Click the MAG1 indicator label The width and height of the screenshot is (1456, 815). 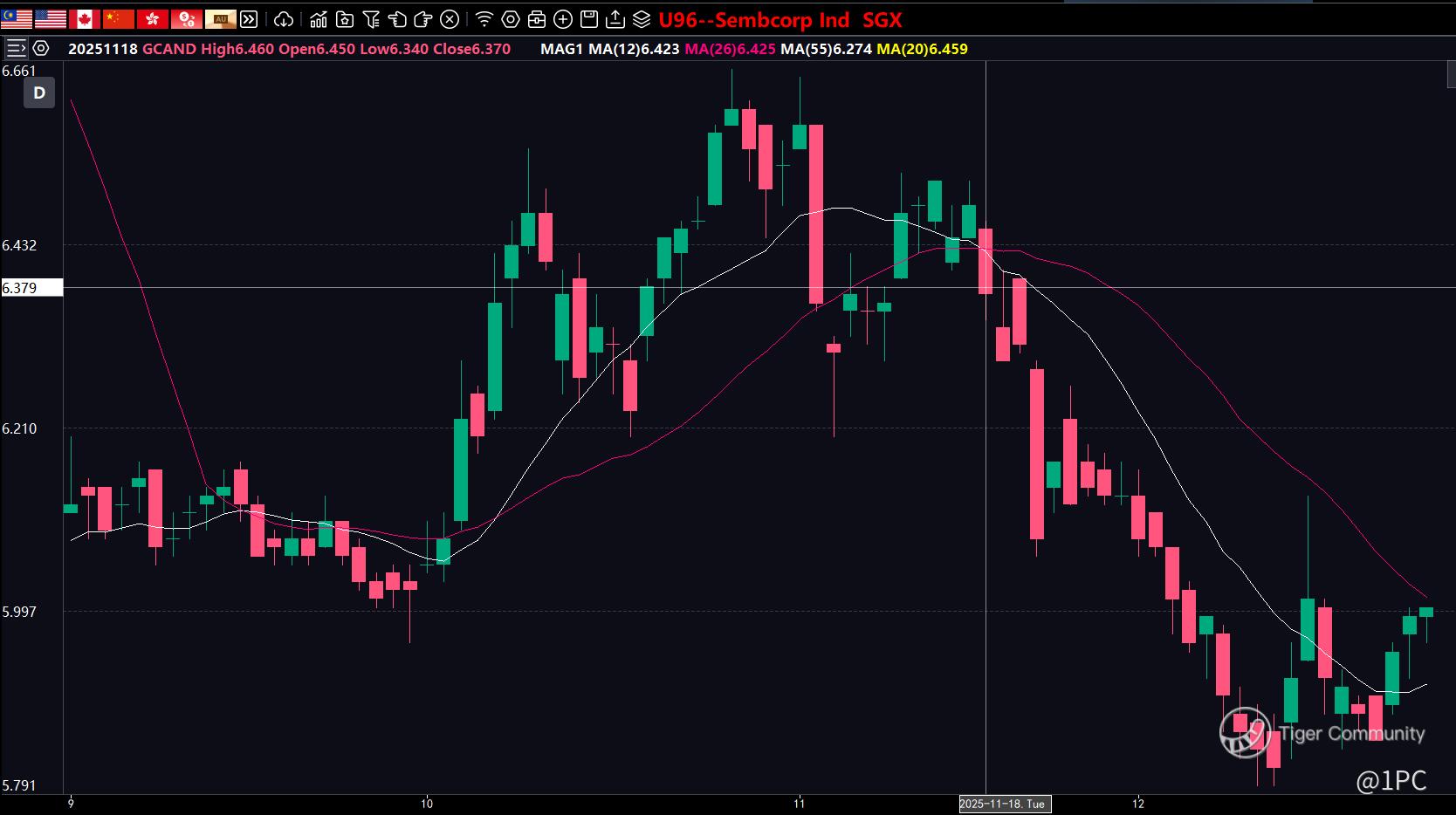(561, 49)
